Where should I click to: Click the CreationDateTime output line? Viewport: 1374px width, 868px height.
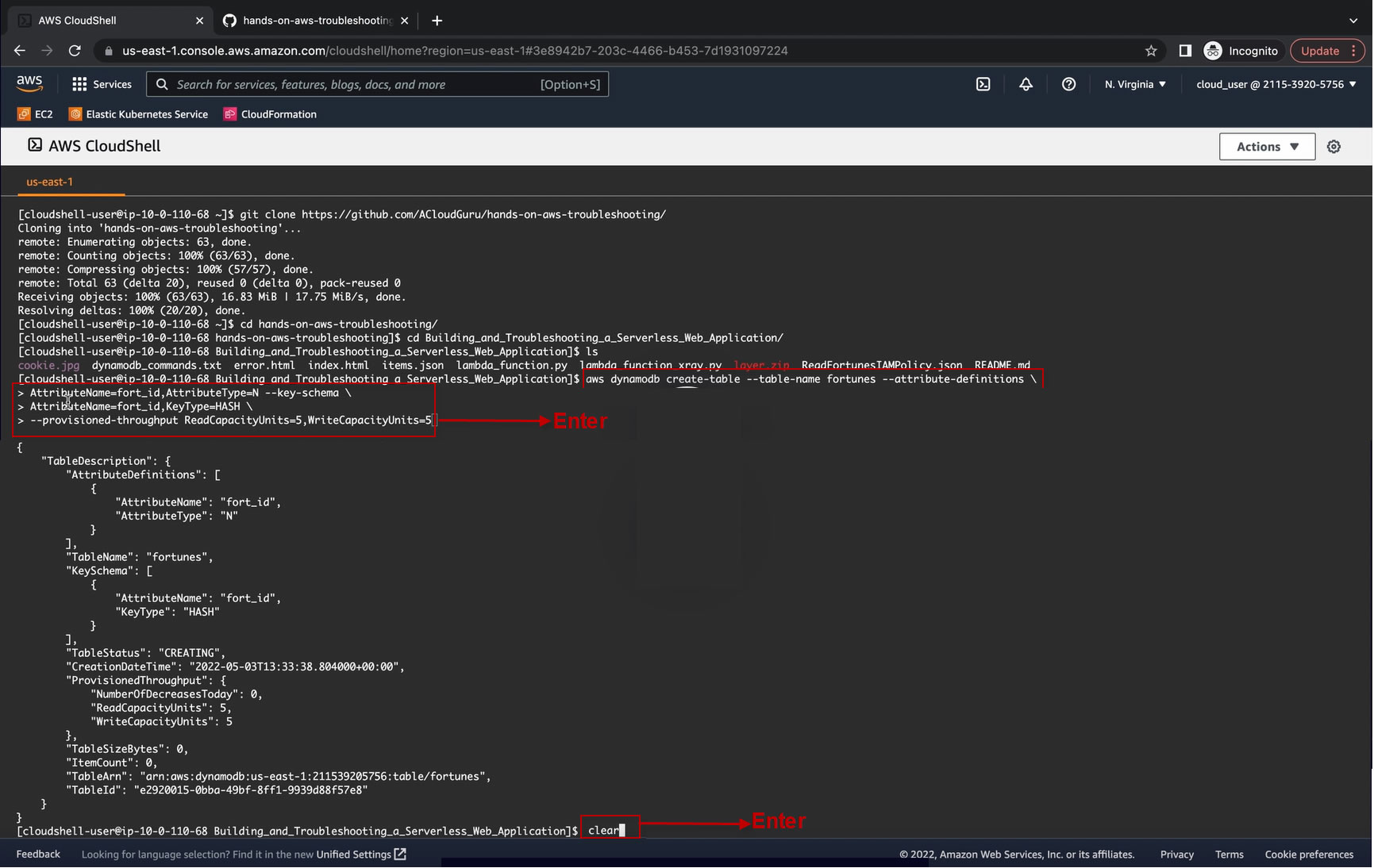coord(235,667)
